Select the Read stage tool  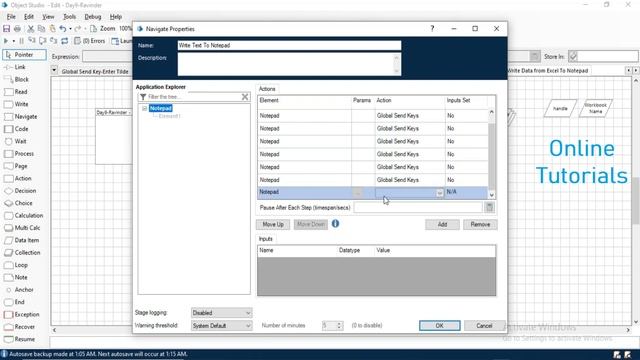coord(16,92)
